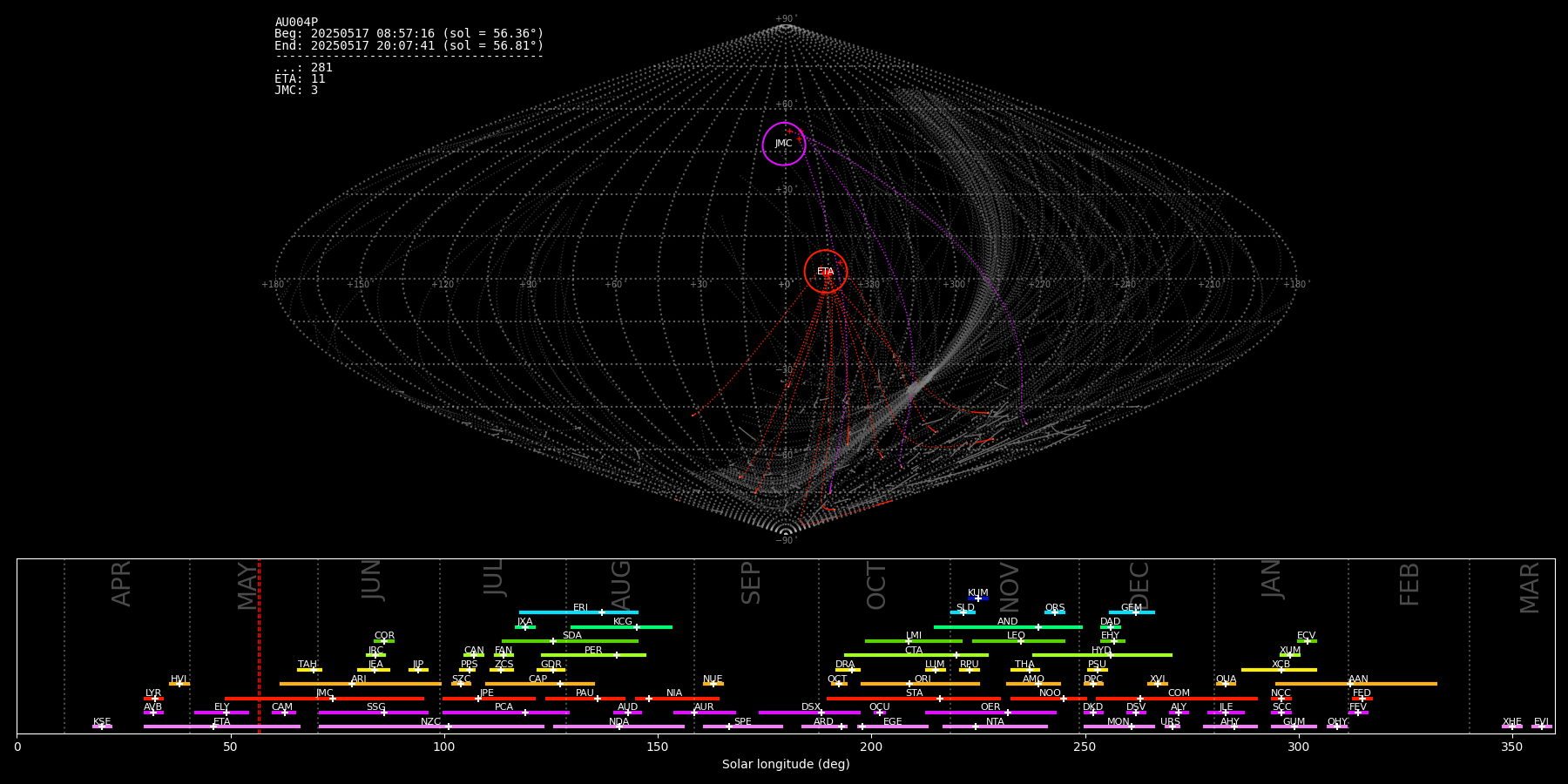Click the QUA shower label
This screenshot has width=1568, height=784.
(x=1226, y=679)
